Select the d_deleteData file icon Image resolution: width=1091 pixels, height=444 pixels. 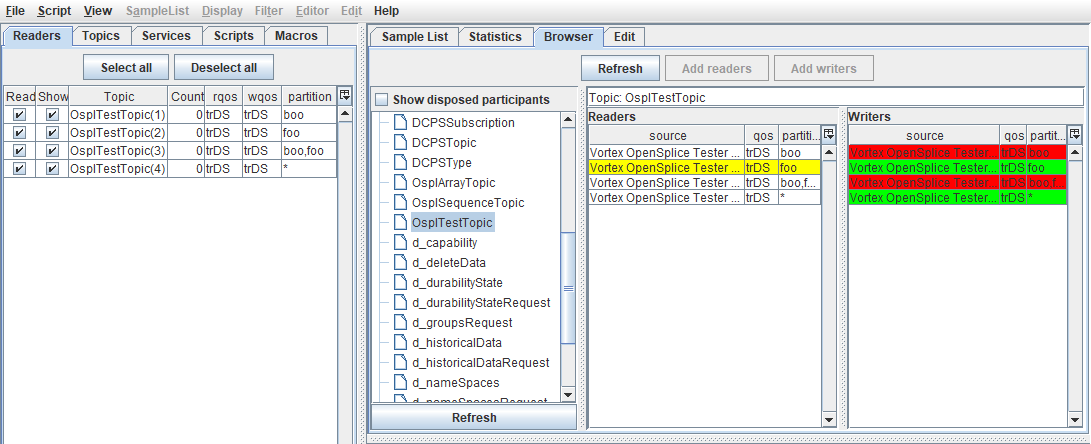pyautogui.click(x=400, y=263)
